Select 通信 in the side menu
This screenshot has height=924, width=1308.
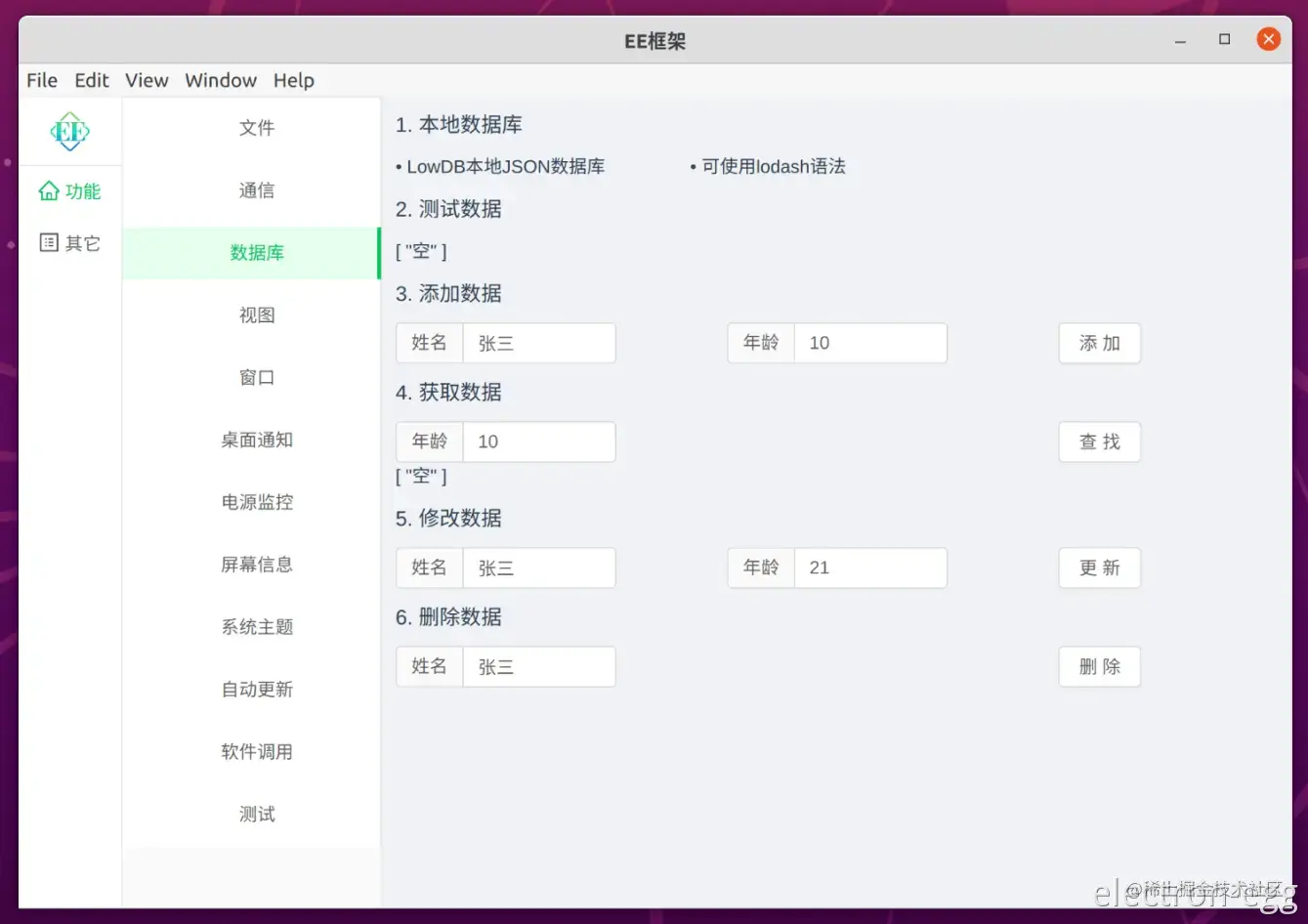[251, 190]
